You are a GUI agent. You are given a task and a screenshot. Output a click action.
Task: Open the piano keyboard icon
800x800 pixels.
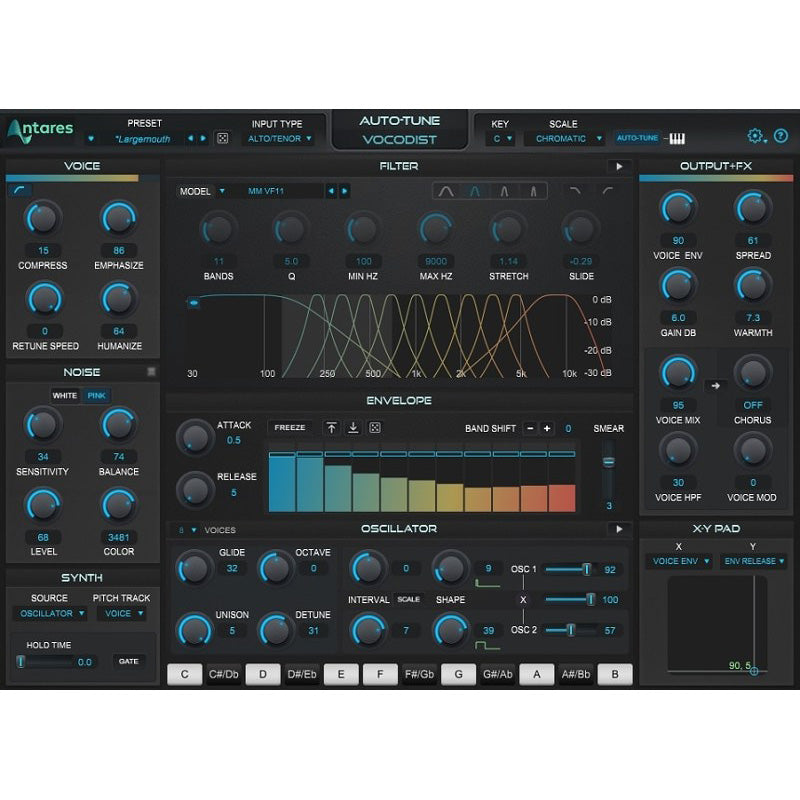pyautogui.click(x=677, y=138)
